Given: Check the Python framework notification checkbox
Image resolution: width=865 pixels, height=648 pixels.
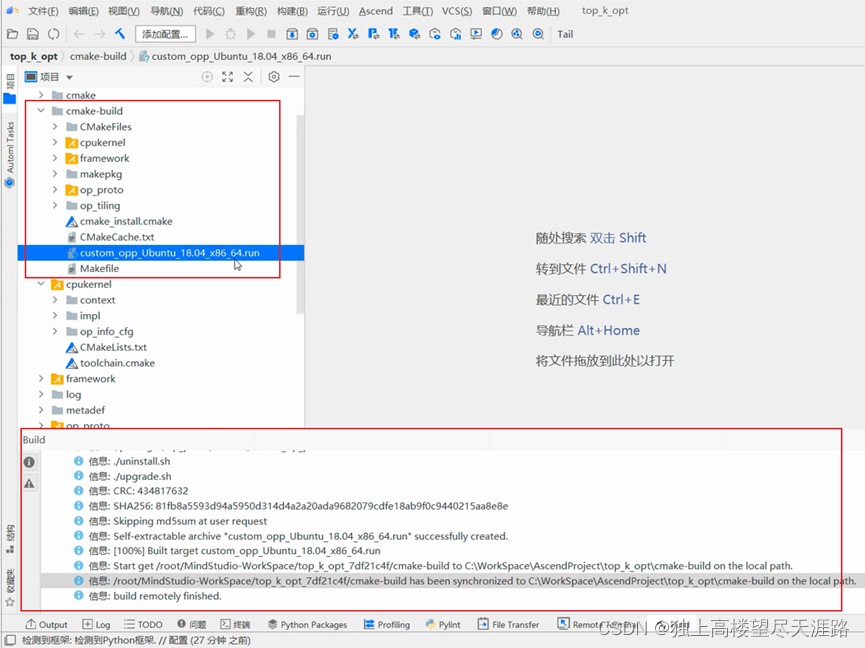Looking at the screenshot, I should (x=7, y=638).
